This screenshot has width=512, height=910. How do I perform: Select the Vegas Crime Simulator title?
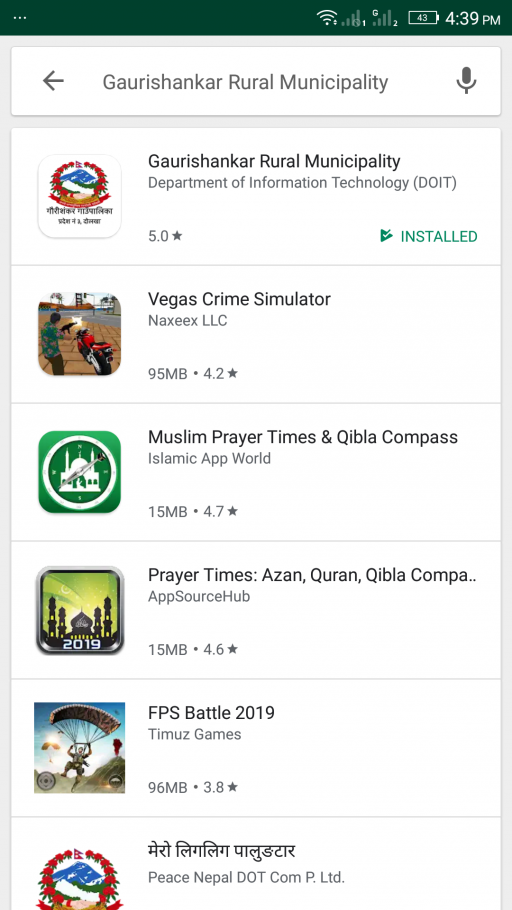(239, 299)
